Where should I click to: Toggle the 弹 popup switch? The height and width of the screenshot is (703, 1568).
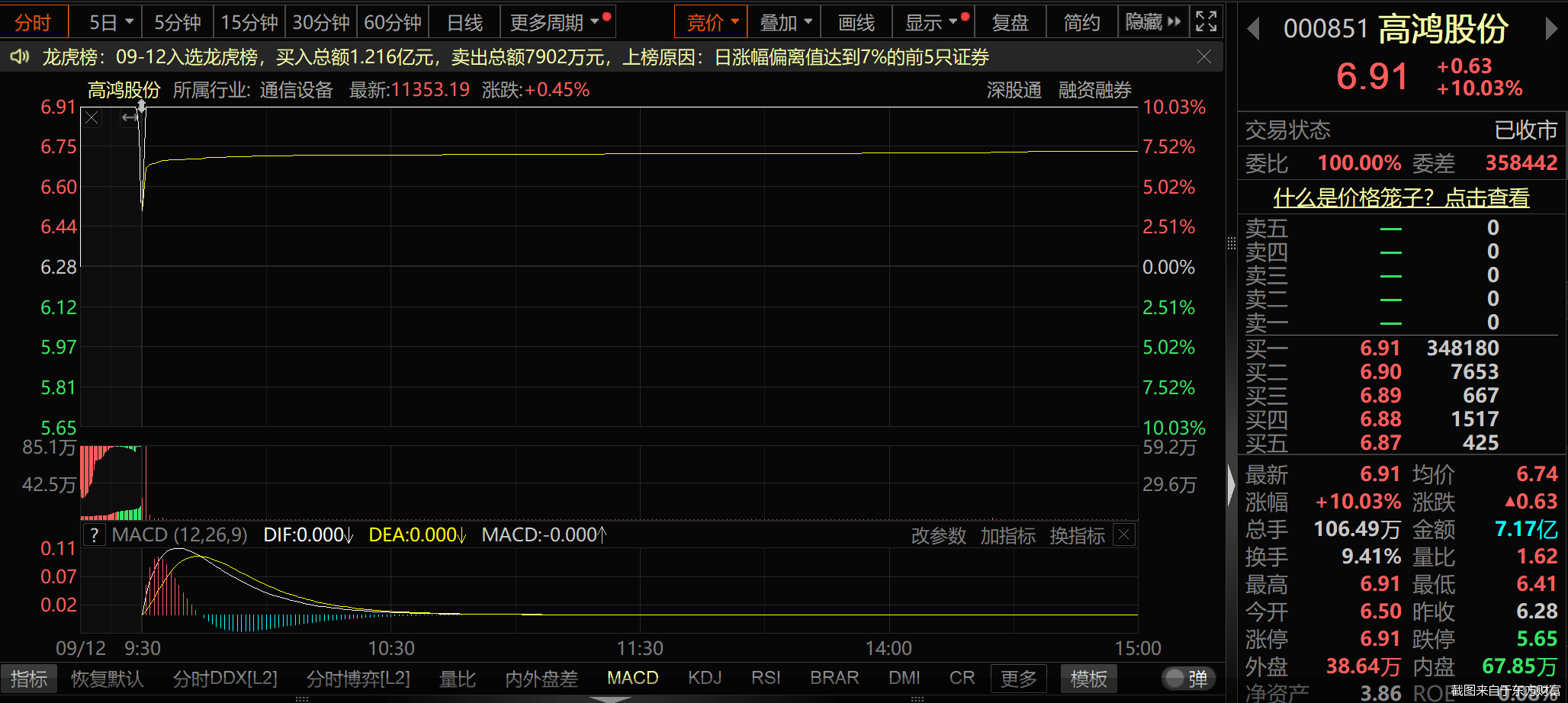(x=1188, y=679)
